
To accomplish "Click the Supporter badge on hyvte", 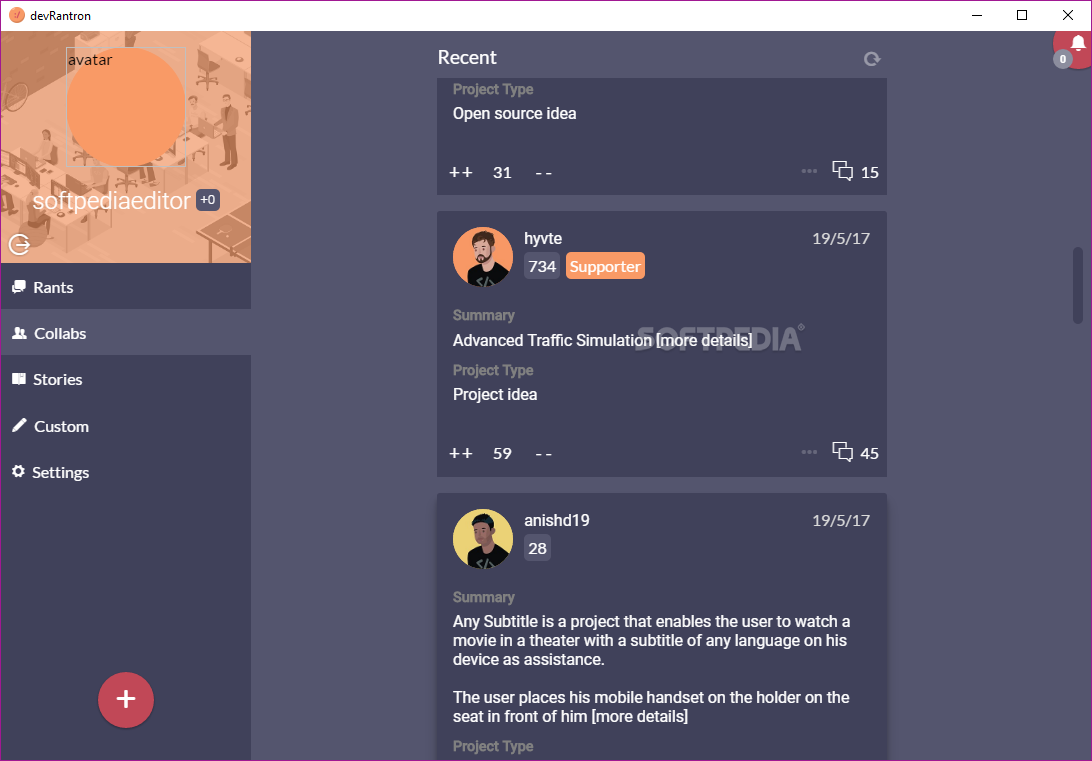I will (x=605, y=266).
